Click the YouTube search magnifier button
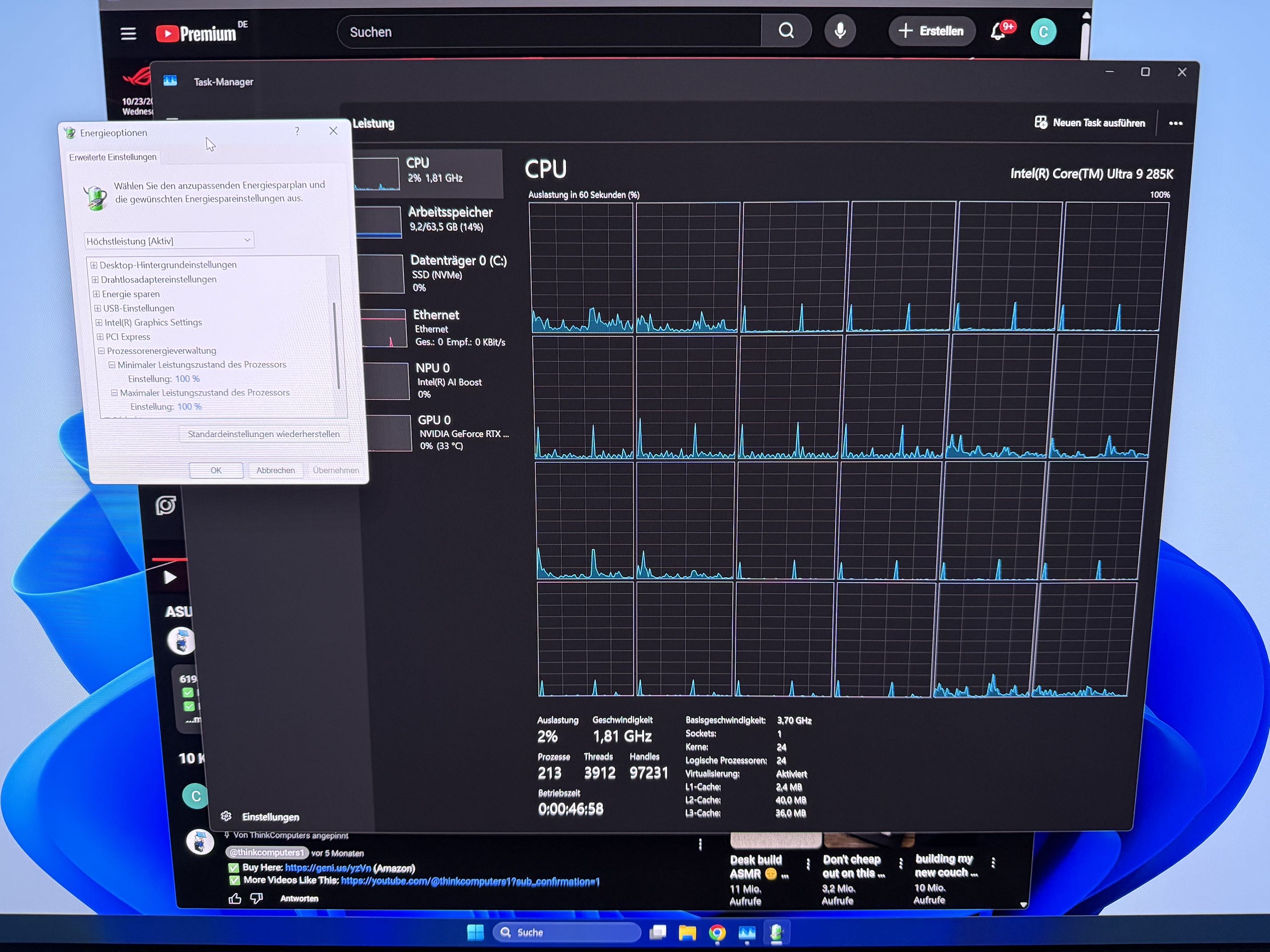Viewport: 1270px width, 952px height. [x=786, y=31]
